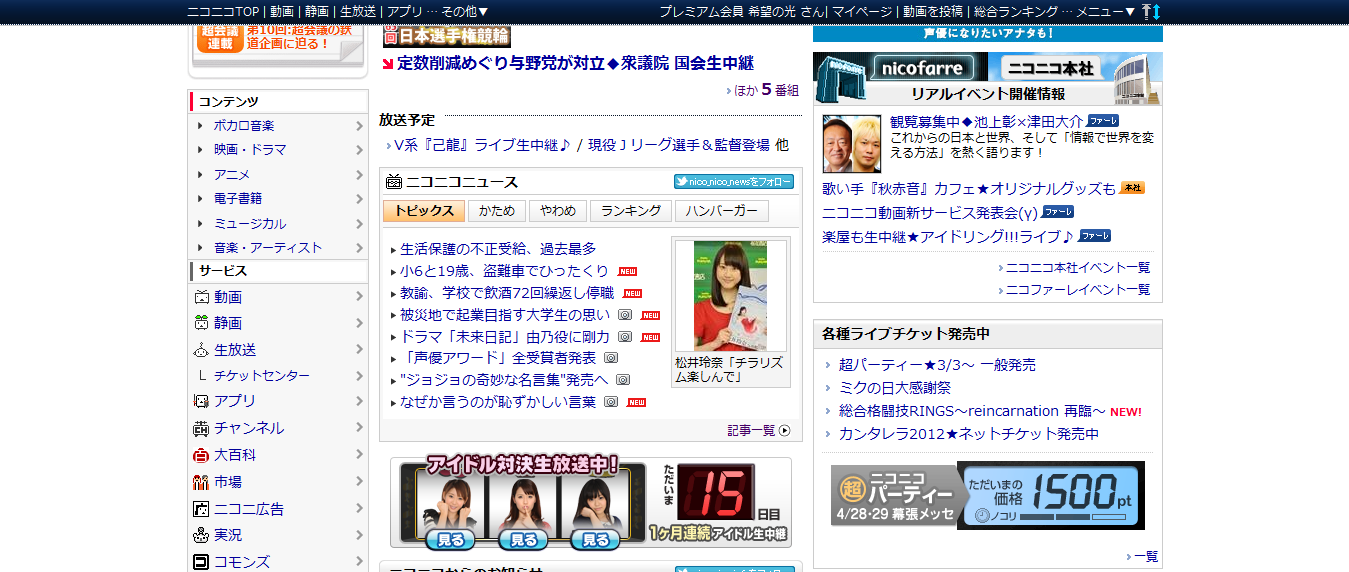The height and width of the screenshot is (572, 1349).
Task: Select the red 大百科 encyclopedia icon
Action: (201, 455)
